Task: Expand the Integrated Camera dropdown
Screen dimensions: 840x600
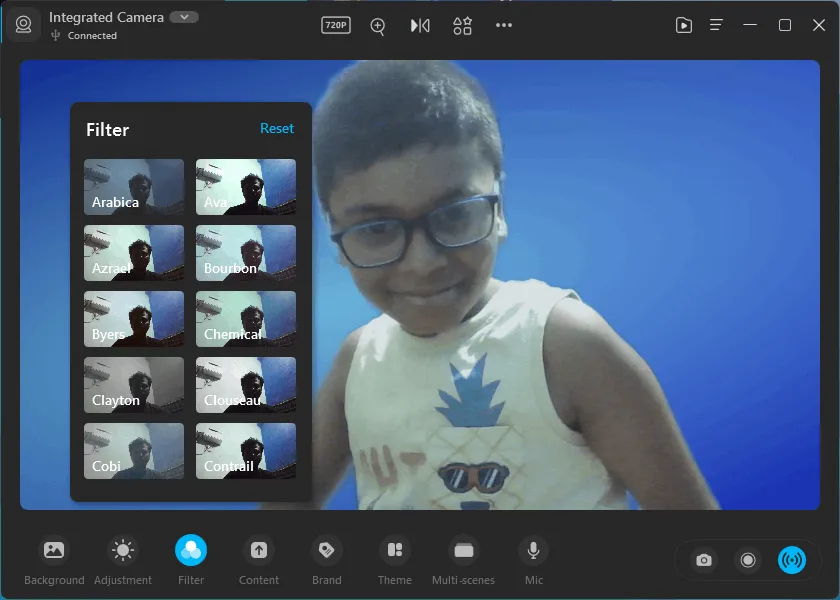Action: (183, 17)
